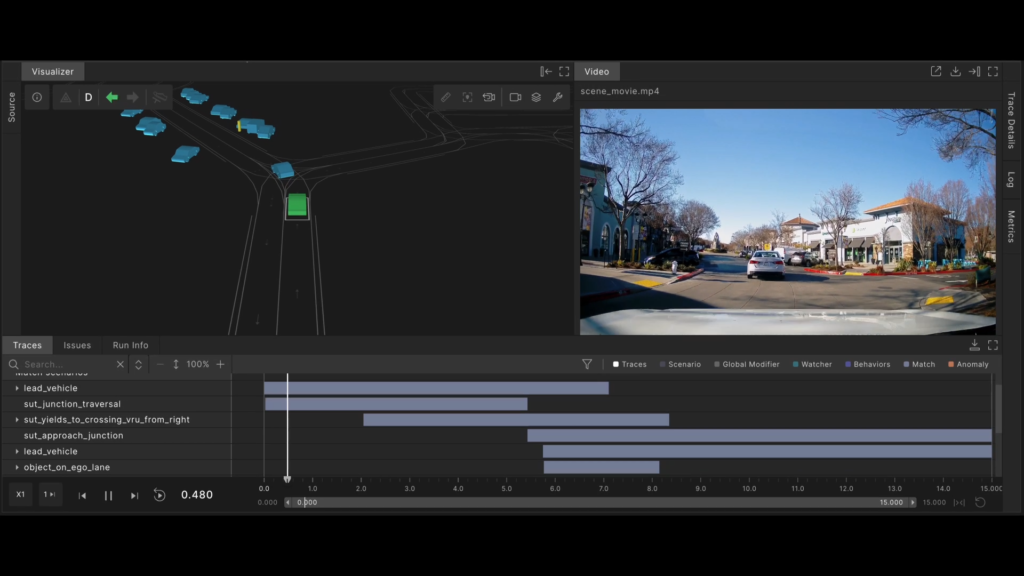Expand the object_on_ego_lane row
Screen dimensions: 1024x576
(17, 468)
